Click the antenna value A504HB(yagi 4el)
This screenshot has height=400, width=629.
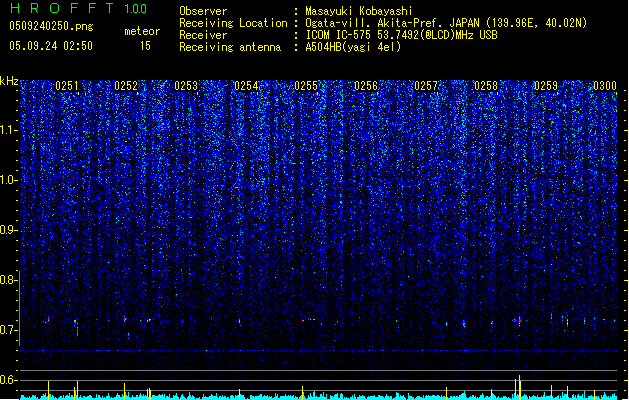(353, 47)
